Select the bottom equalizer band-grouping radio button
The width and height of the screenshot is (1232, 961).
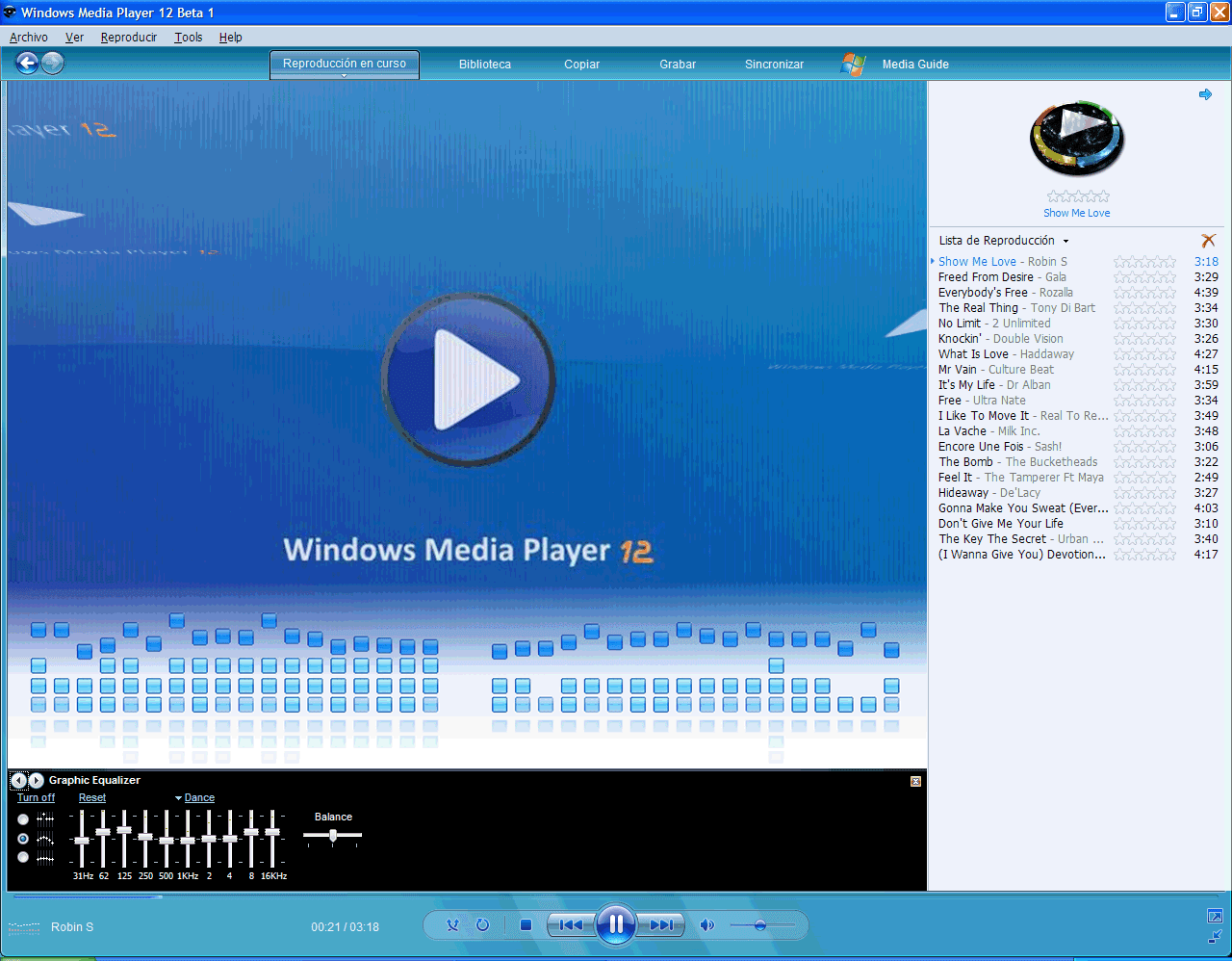22,857
